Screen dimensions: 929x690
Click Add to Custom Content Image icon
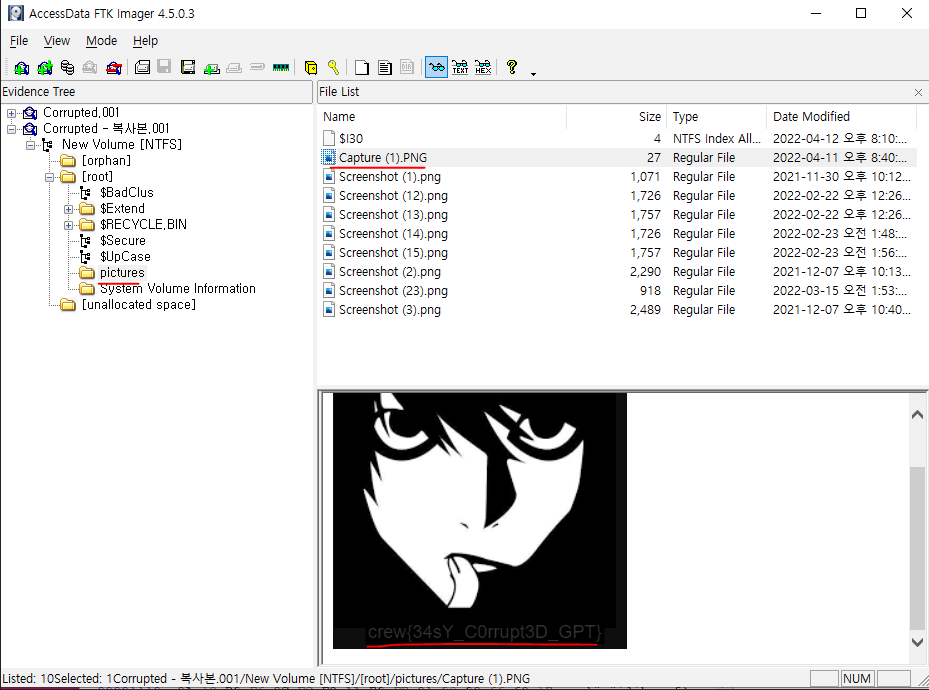pyautogui.click(x=212, y=68)
